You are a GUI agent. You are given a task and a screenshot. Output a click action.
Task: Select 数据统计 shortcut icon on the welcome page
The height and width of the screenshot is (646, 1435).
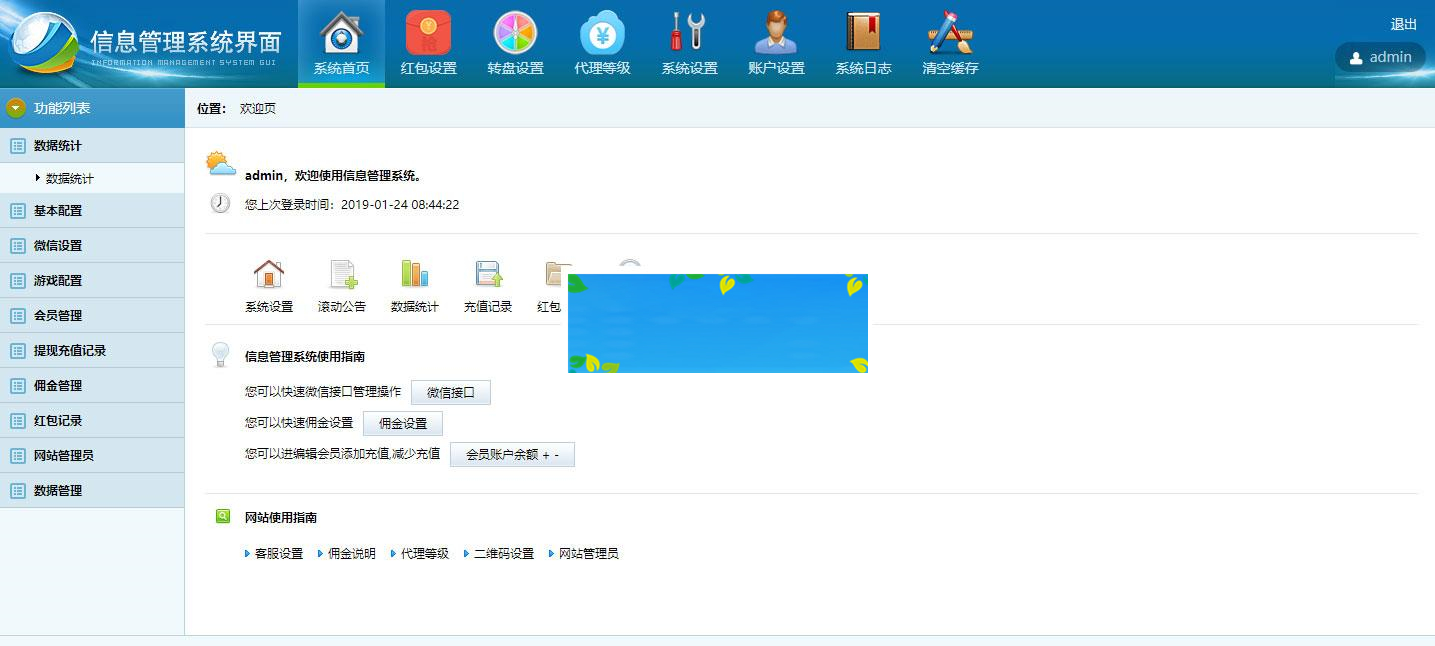click(415, 283)
